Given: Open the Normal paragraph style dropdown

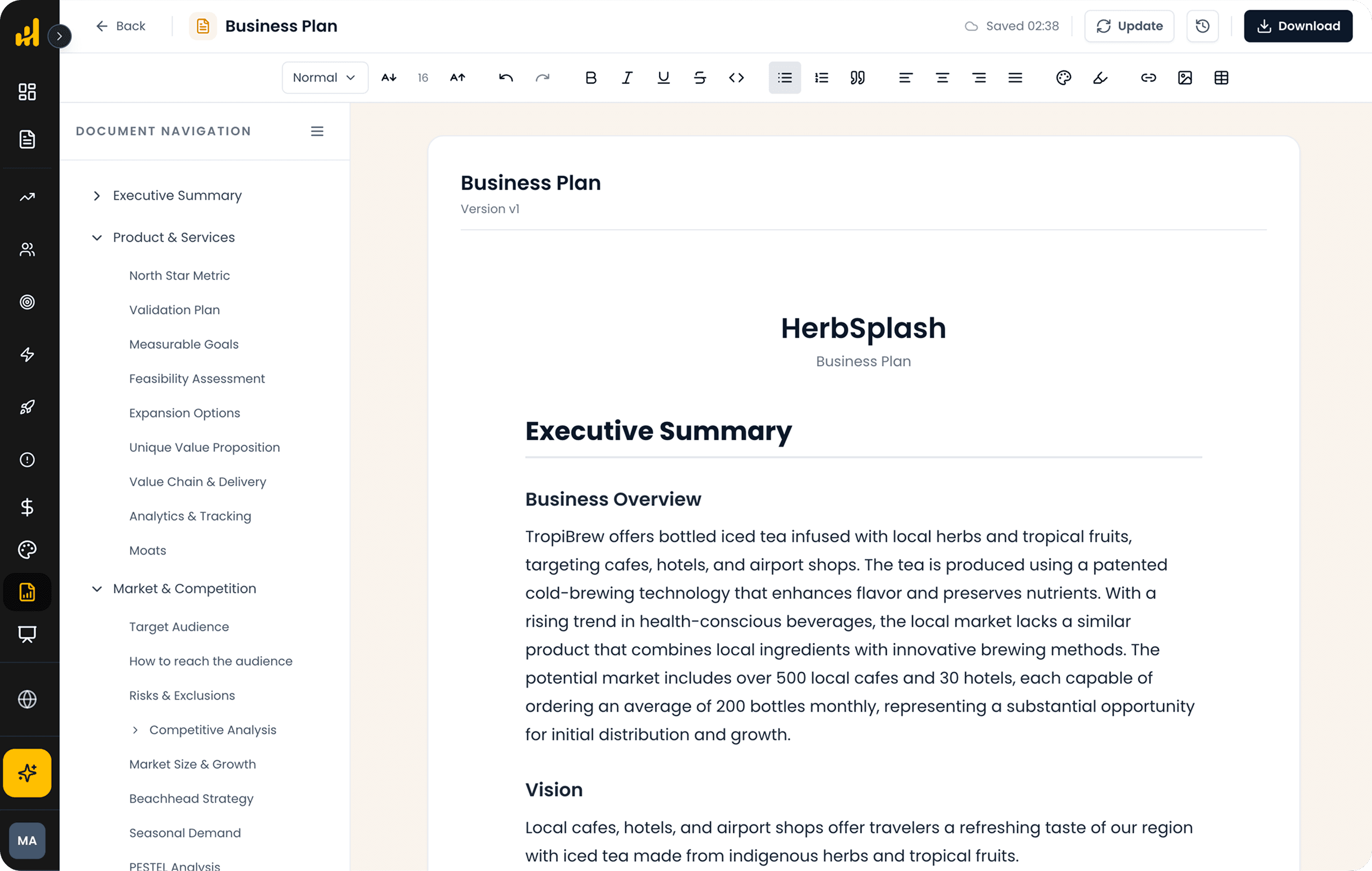Looking at the screenshot, I should point(324,77).
